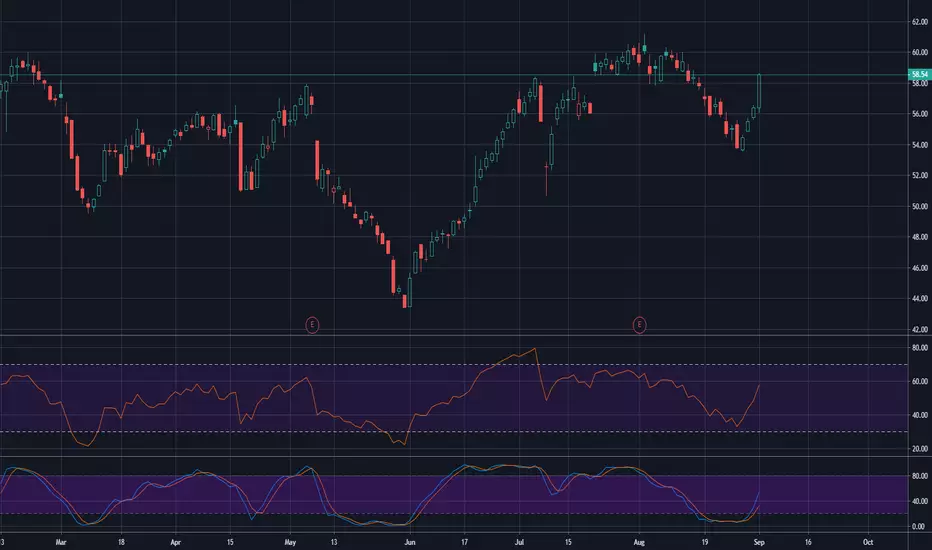Select the 13 date label on time axis
932x550 pixels.
pos(334,542)
